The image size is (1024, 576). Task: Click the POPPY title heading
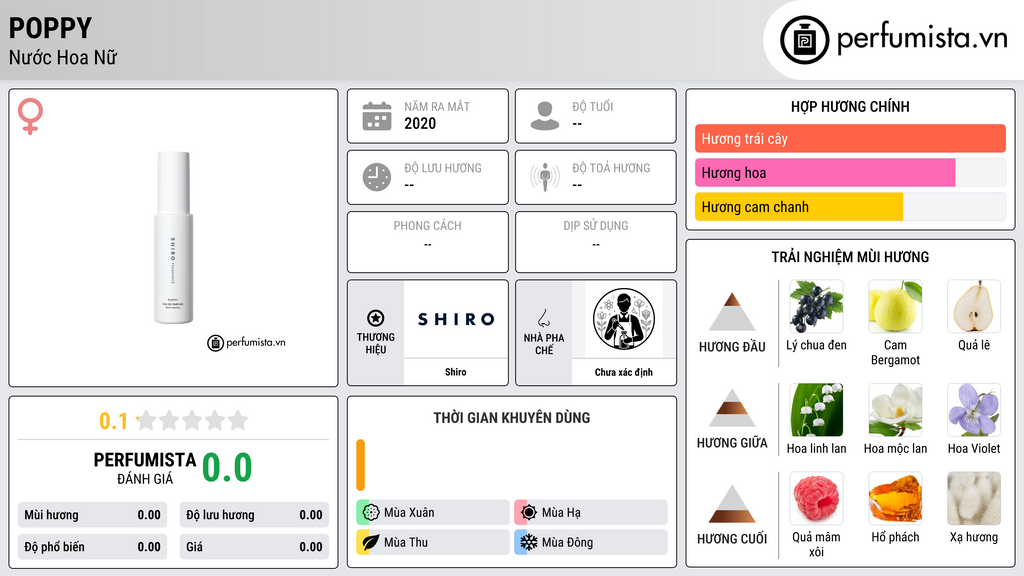pyautogui.click(x=50, y=28)
